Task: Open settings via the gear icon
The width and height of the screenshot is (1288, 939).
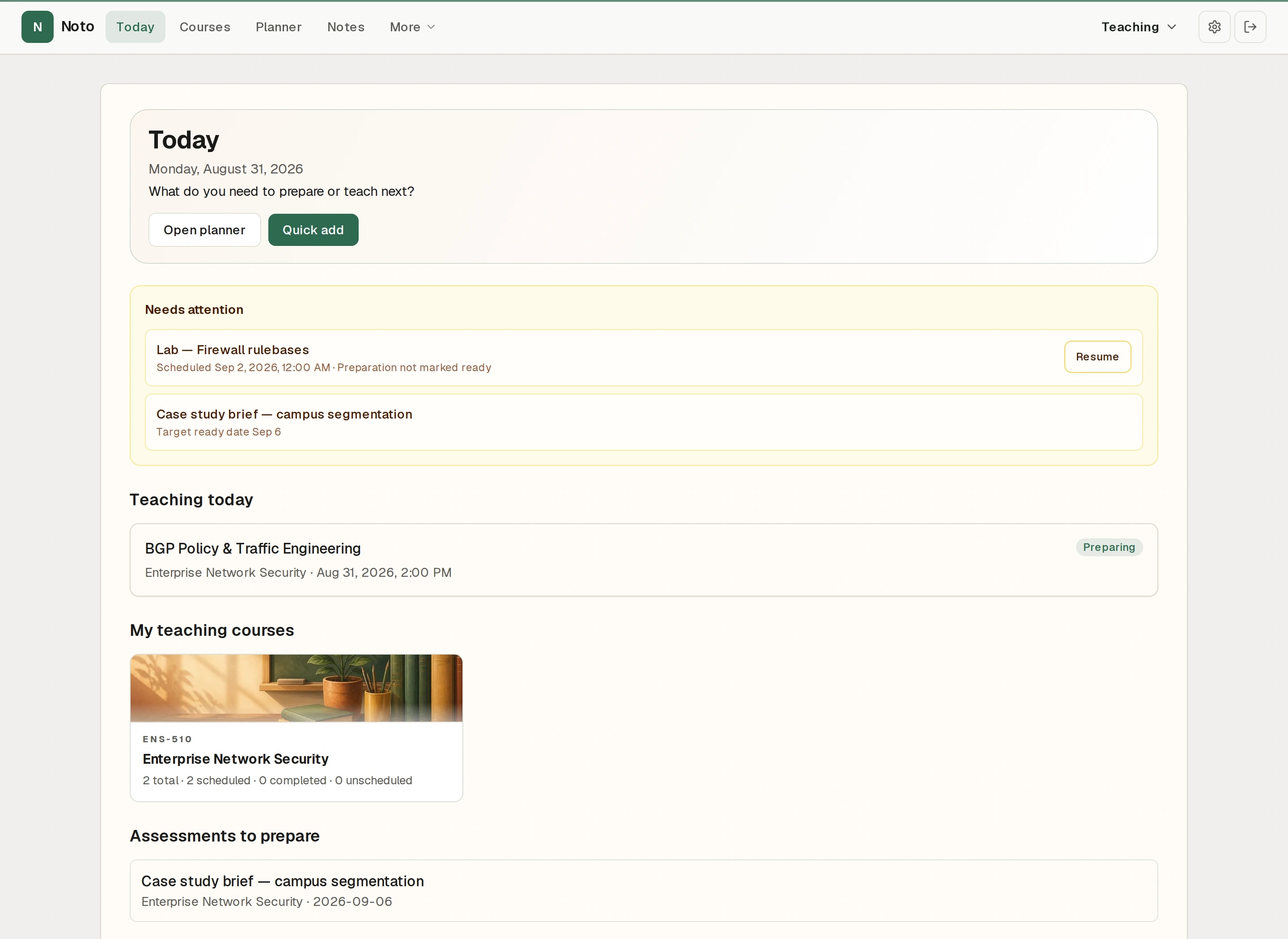Action: tap(1214, 27)
